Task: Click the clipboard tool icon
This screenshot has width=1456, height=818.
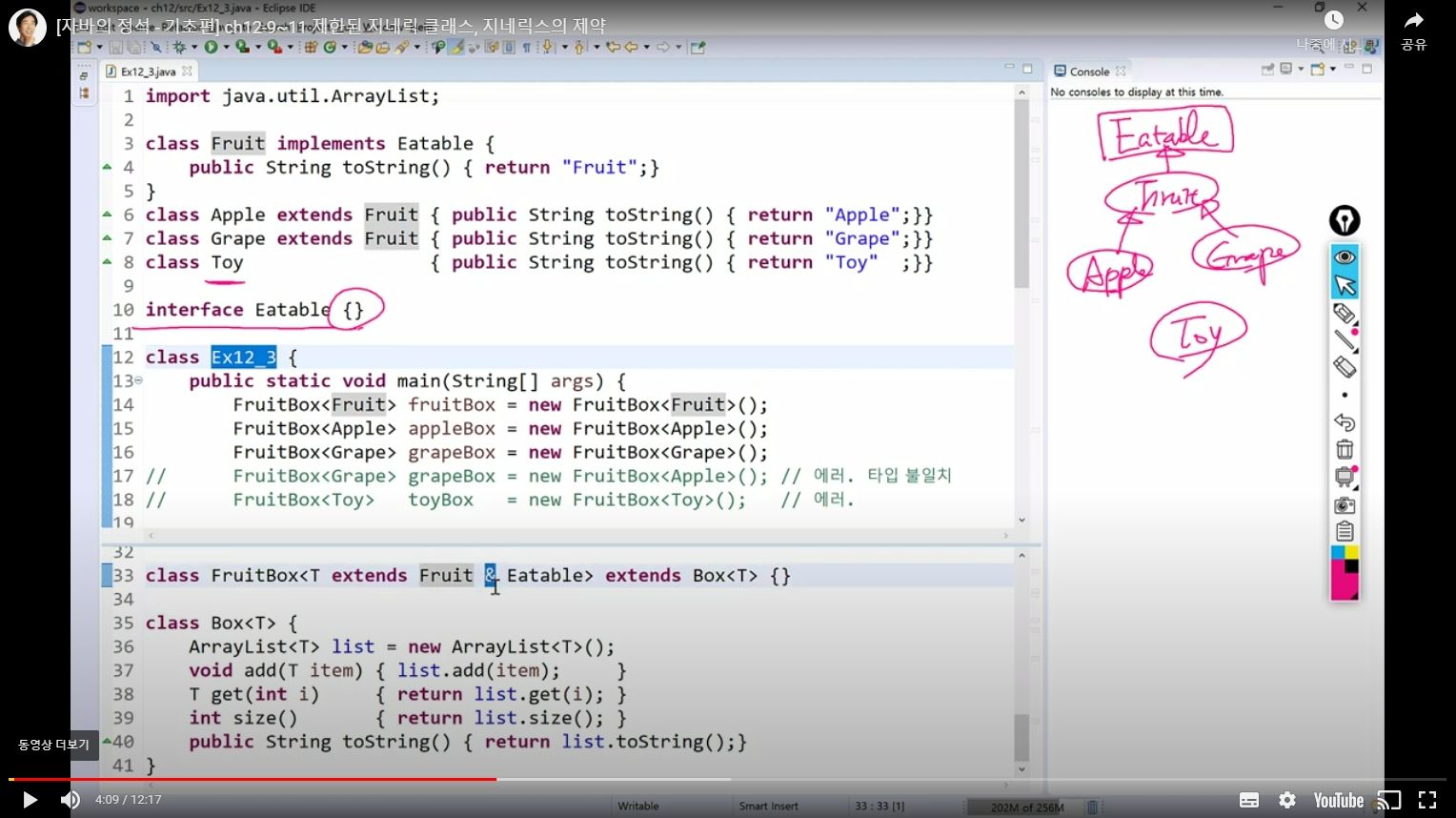Action: [x=1345, y=531]
